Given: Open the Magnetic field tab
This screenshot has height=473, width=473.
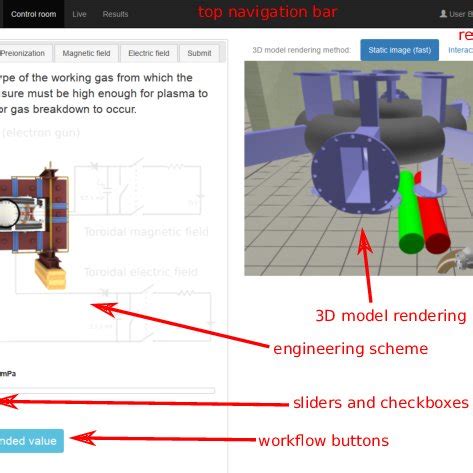Looking at the screenshot, I should pos(86,53).
